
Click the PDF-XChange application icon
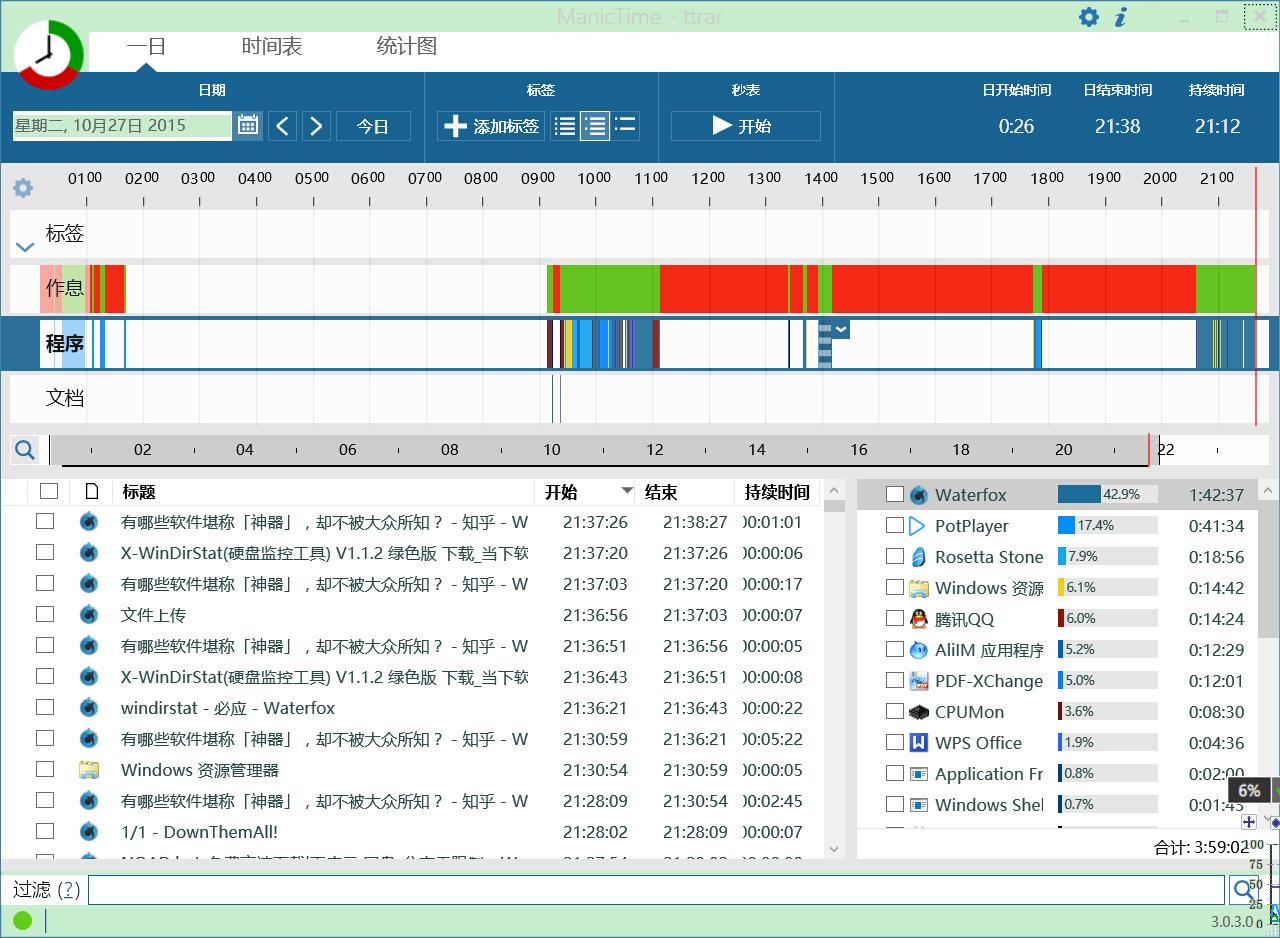[919, 681]
